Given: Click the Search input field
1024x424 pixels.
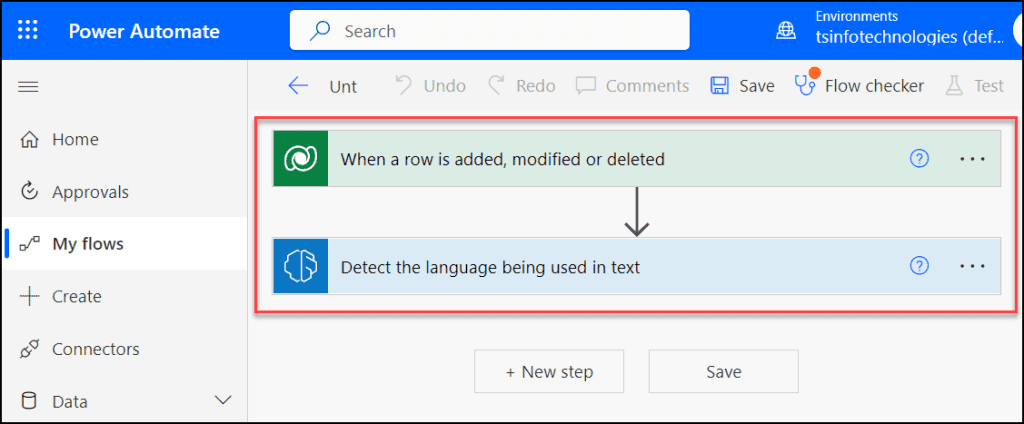Looking at the screenshot, I should point(489,30).
